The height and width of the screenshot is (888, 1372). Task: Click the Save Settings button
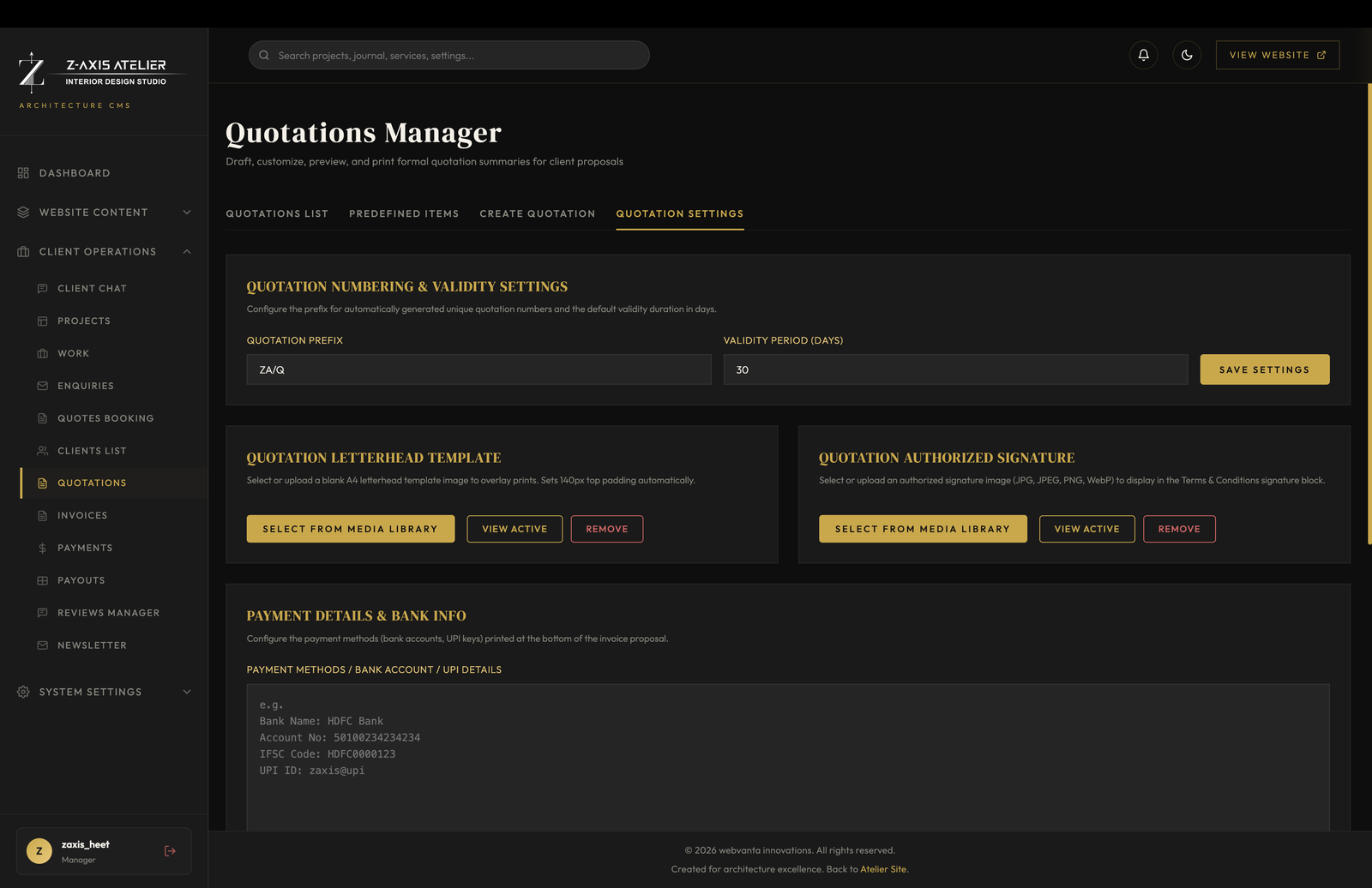click(x=1265, y=369)
